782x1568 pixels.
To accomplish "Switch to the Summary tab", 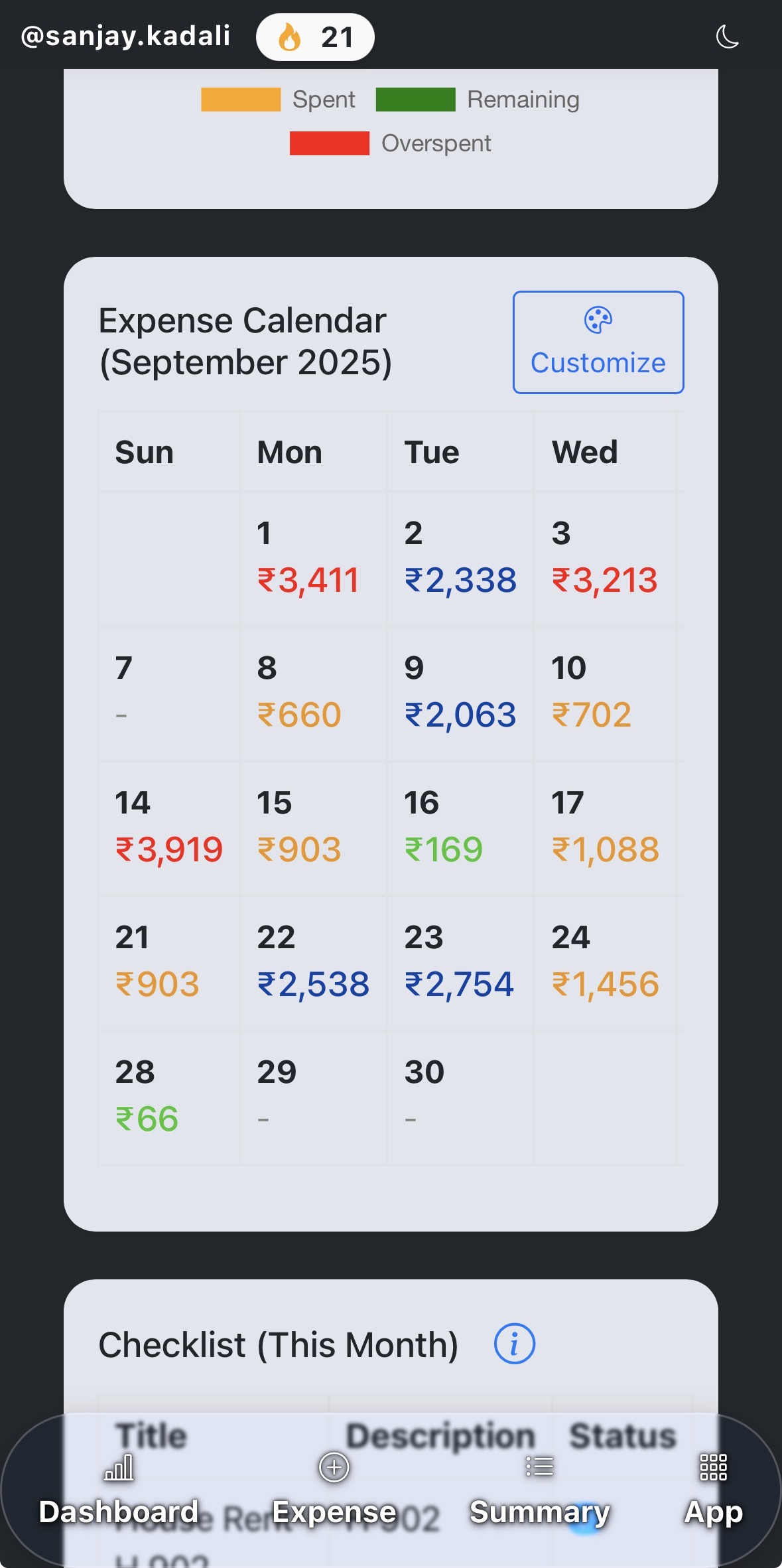I will [x=539, y=1490].
